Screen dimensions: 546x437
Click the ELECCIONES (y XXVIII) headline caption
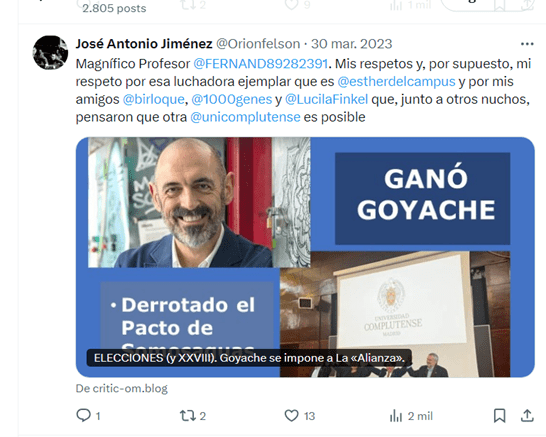pos(249,358)
